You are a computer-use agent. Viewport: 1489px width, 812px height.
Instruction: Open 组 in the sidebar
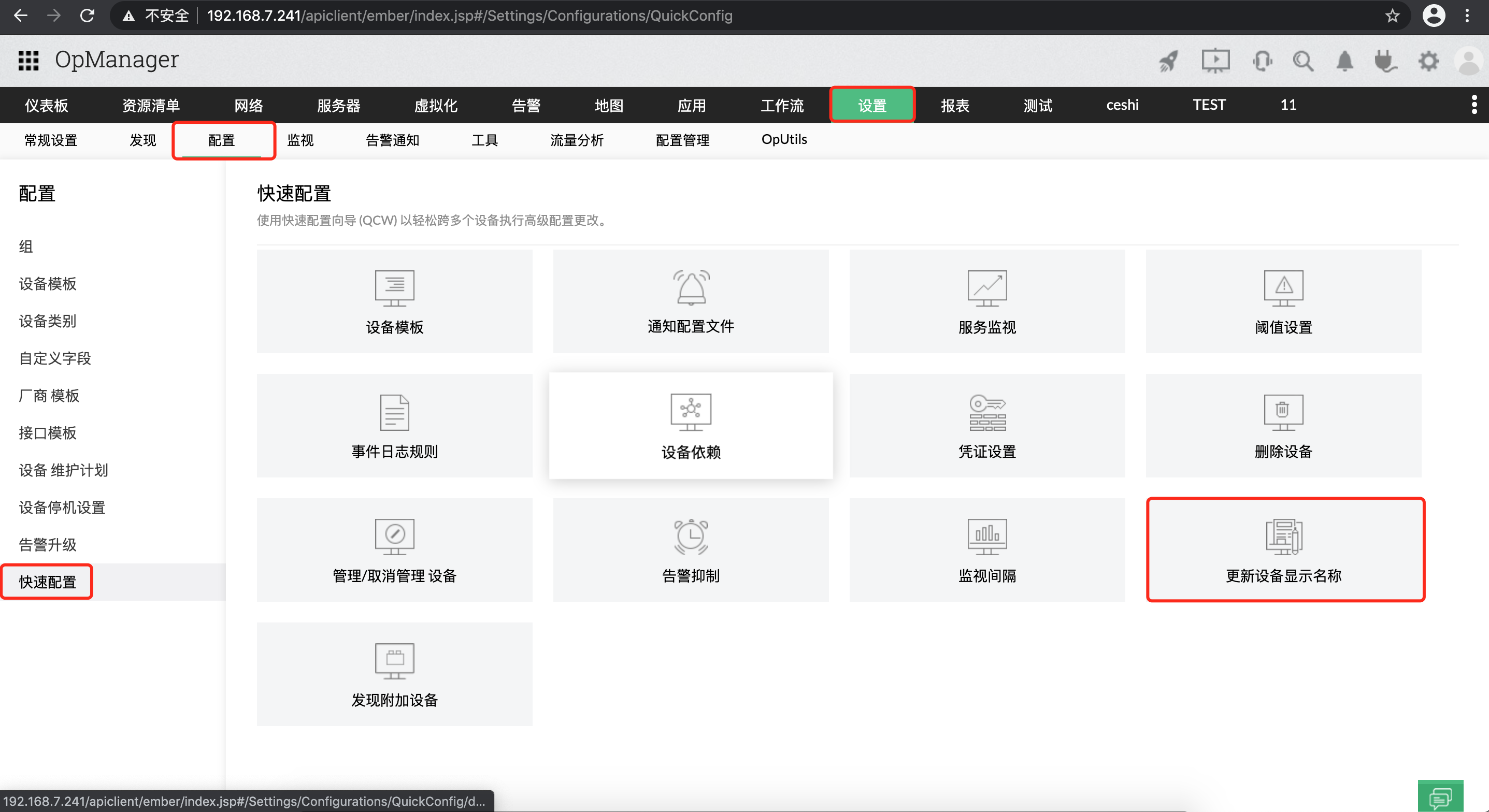tap(26, 246)
